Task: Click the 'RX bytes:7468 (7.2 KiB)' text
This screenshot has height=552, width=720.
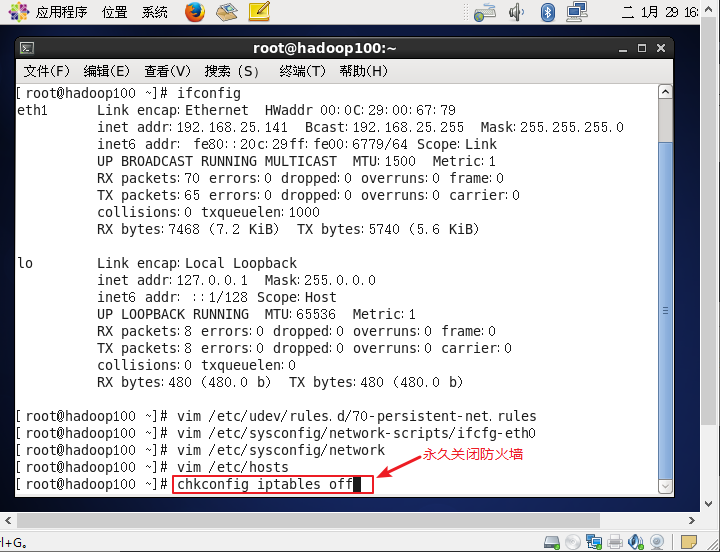Action: 188,229
